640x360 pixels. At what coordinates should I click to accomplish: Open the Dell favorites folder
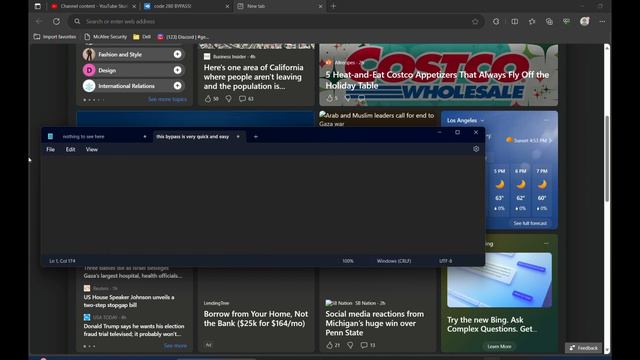142,37
